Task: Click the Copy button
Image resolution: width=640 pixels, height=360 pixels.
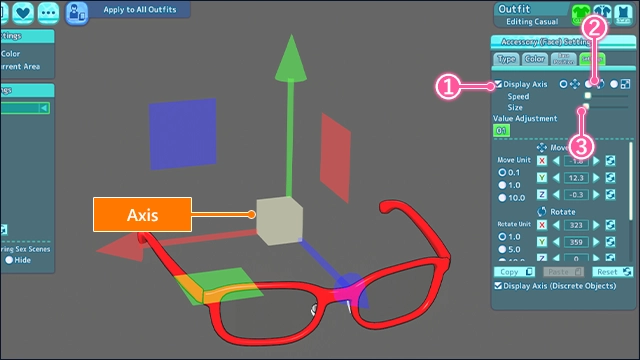Action: (x=514, y=272)
